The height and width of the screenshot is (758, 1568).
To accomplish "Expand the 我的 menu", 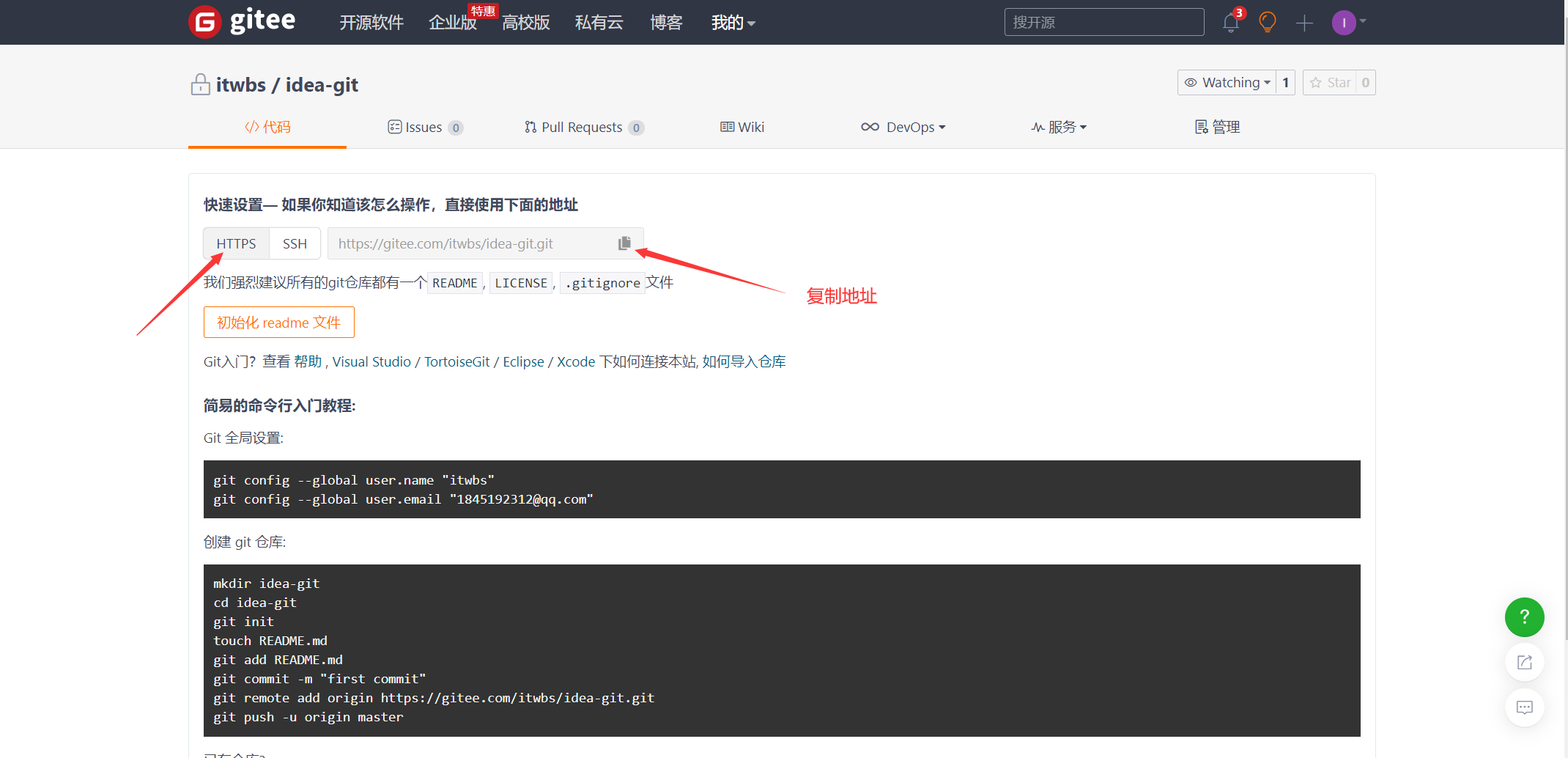I will pyautogui.click(x=733, y=23).
